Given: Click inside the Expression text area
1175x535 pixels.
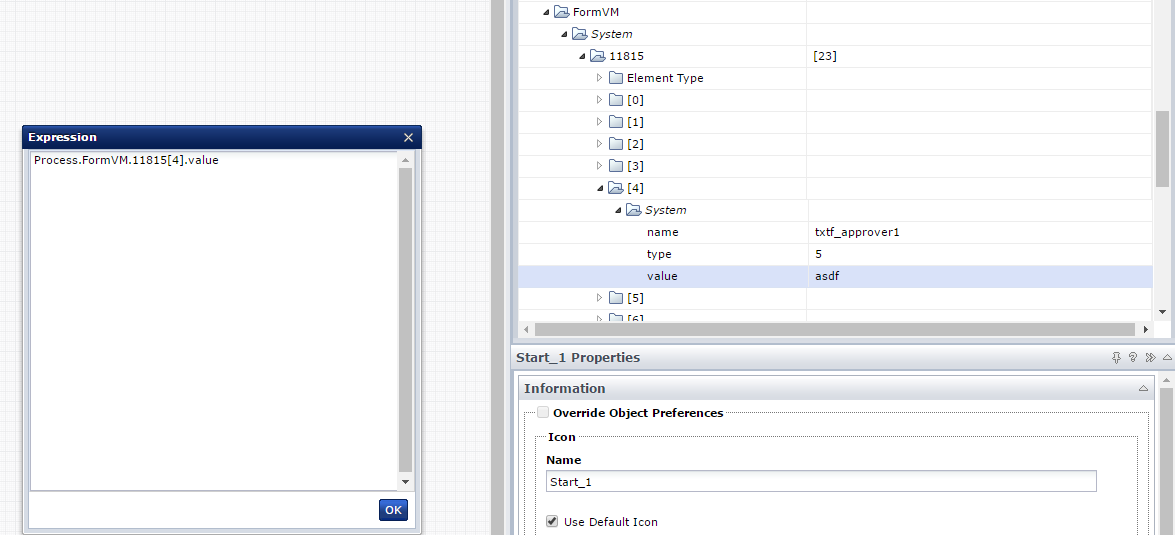Looking at the screenshot, I should click(214, 321).
